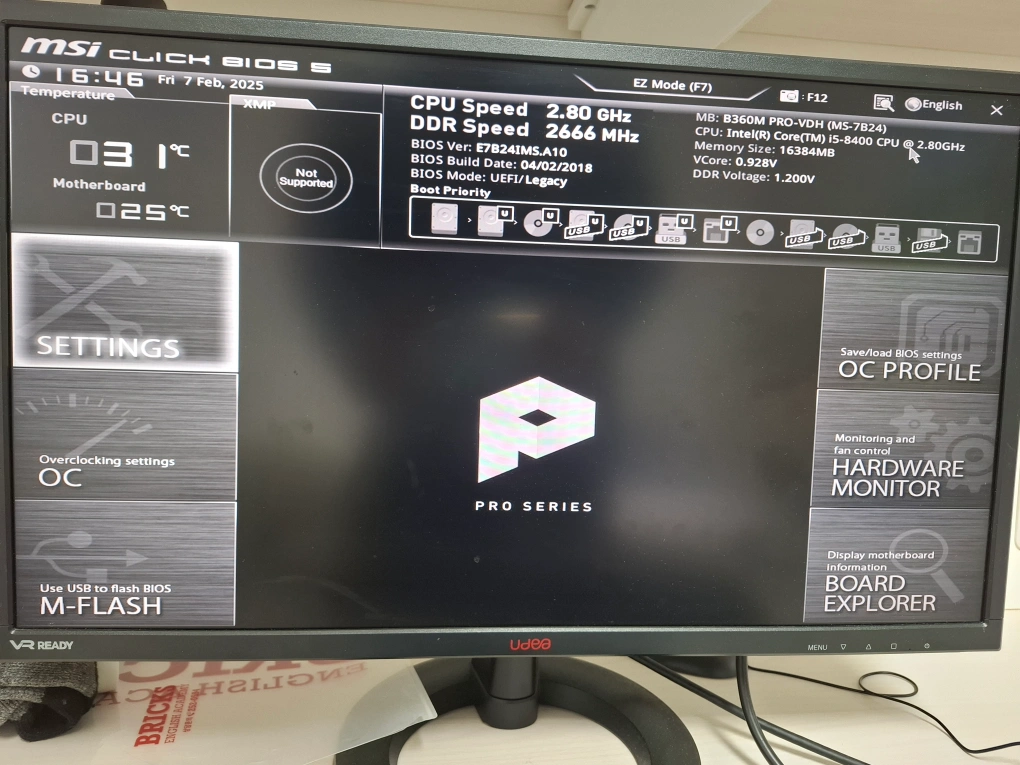Change the language from English

[x=933, y=105]
